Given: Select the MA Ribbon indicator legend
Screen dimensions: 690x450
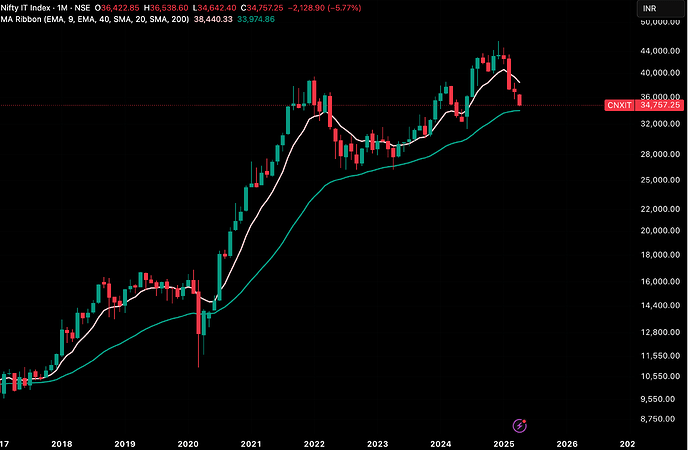Looking at the screenshot, I should tap(95, 19).
